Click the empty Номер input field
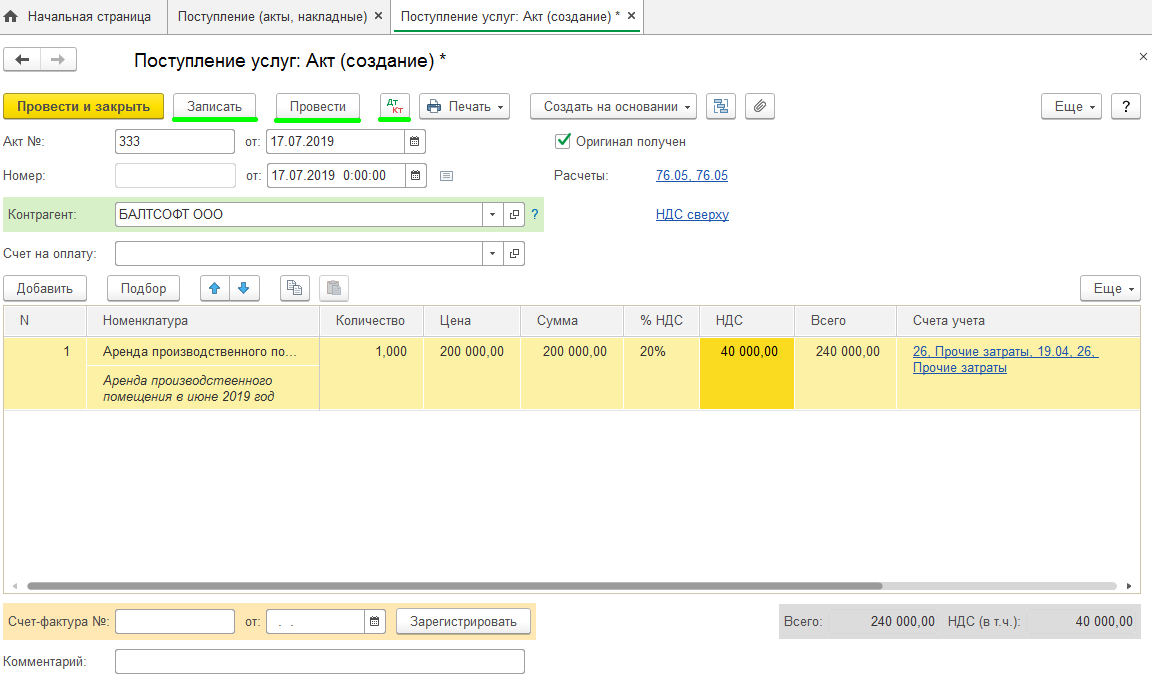This screenshot has width=1152, height=680. 175,176
